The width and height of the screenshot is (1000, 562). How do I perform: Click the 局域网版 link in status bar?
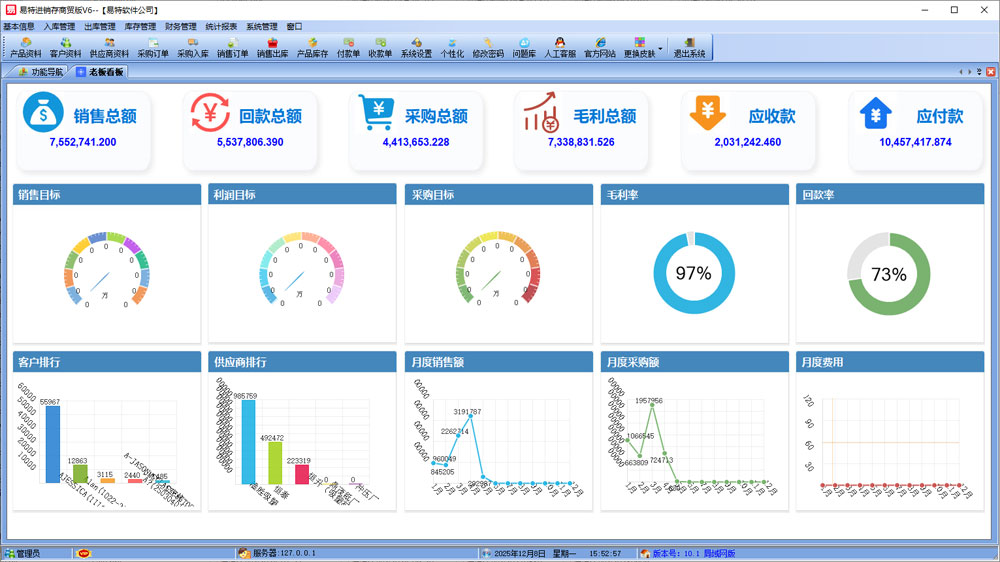point(718,553)
